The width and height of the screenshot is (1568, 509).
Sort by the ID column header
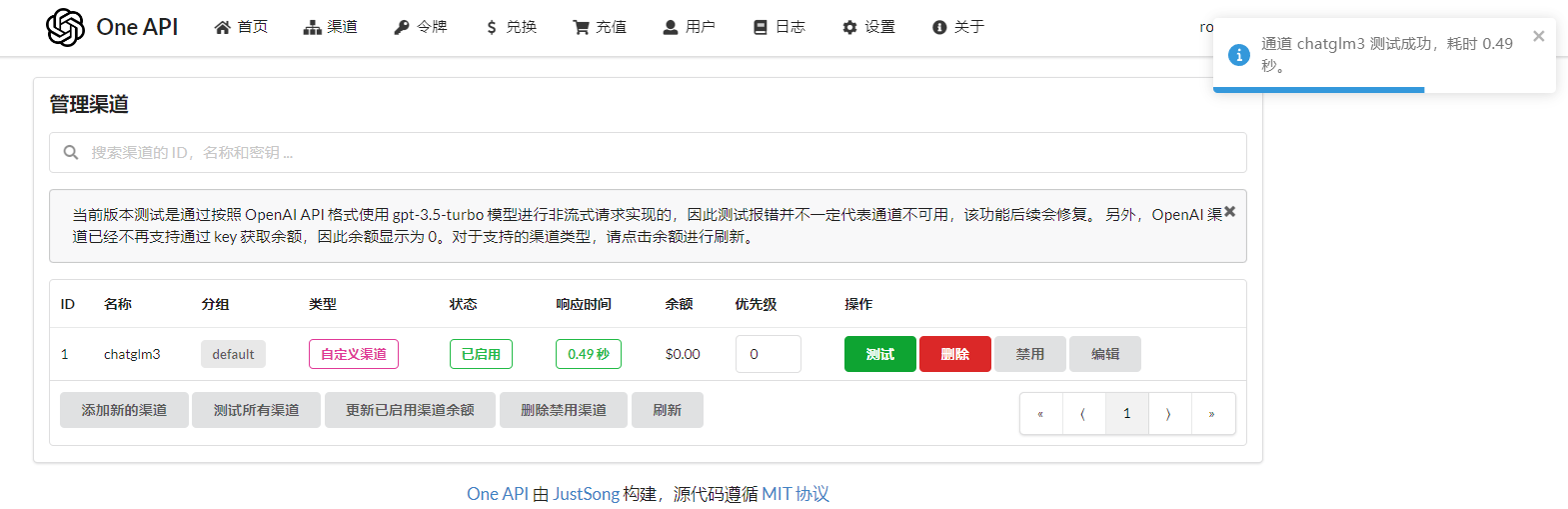pyautogui.click(x=68, y=304)
